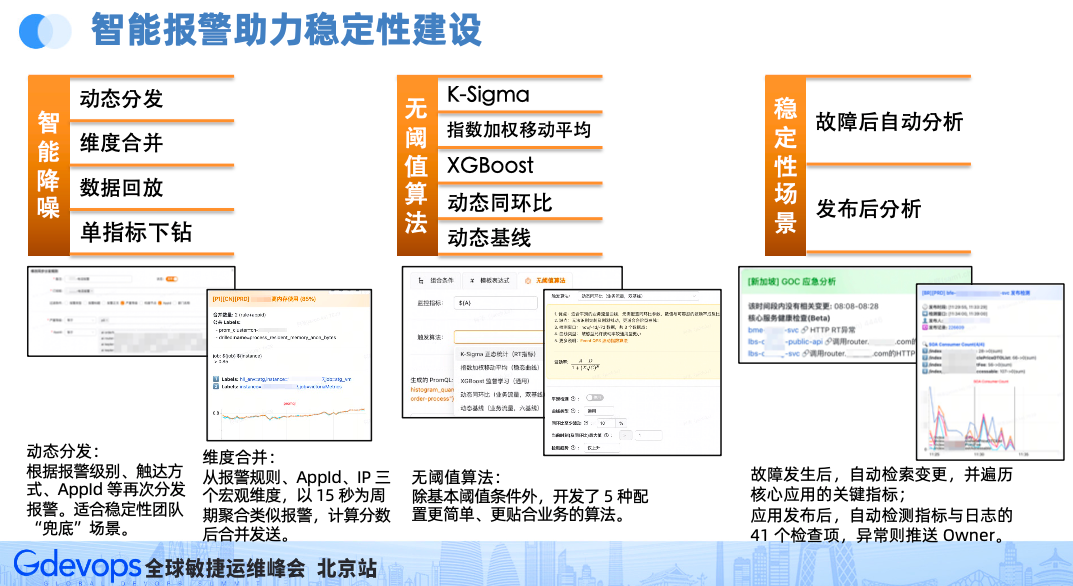The width and height of the screenshot is (1073, 586).
Task: Click the clock icon next to 发布时间
Action: point(925,307)
